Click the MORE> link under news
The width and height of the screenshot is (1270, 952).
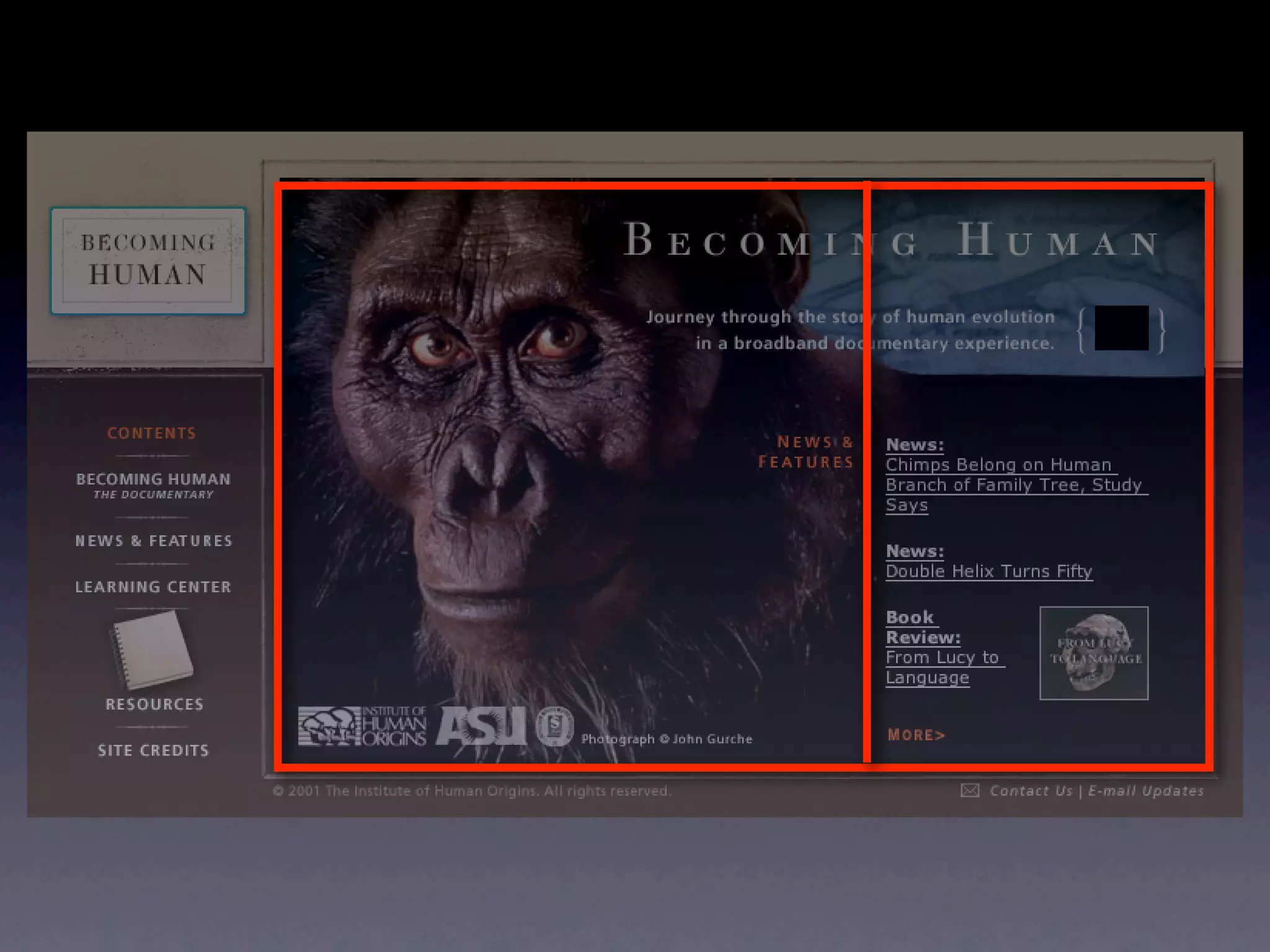(x=916, y=735)
